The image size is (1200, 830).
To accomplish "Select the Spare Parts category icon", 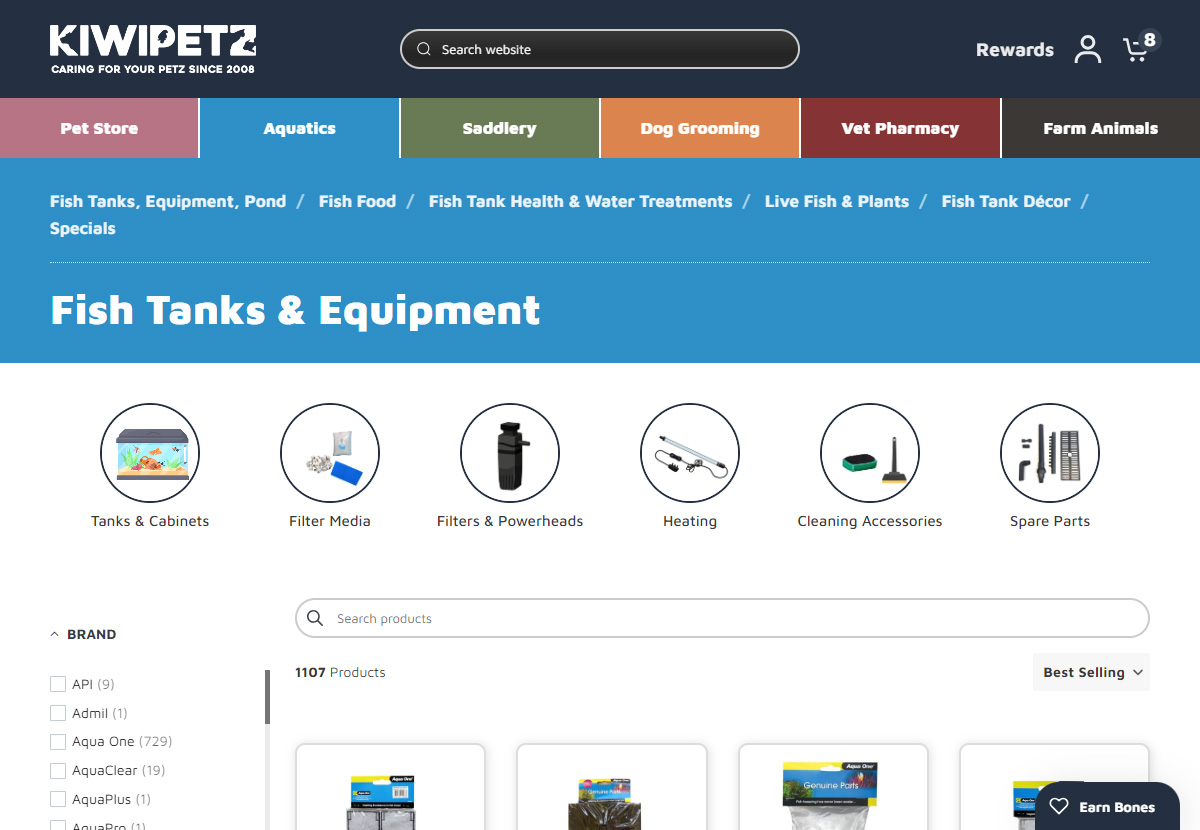I will [1050, 453].
